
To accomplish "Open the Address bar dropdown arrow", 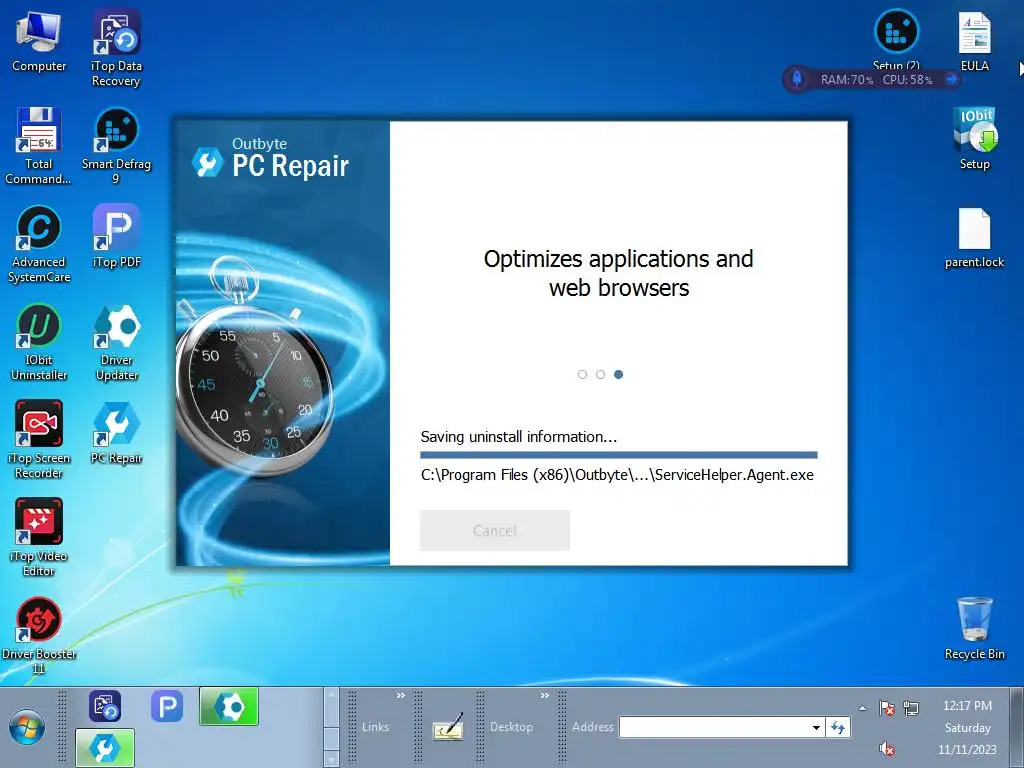I will point(816,728).
